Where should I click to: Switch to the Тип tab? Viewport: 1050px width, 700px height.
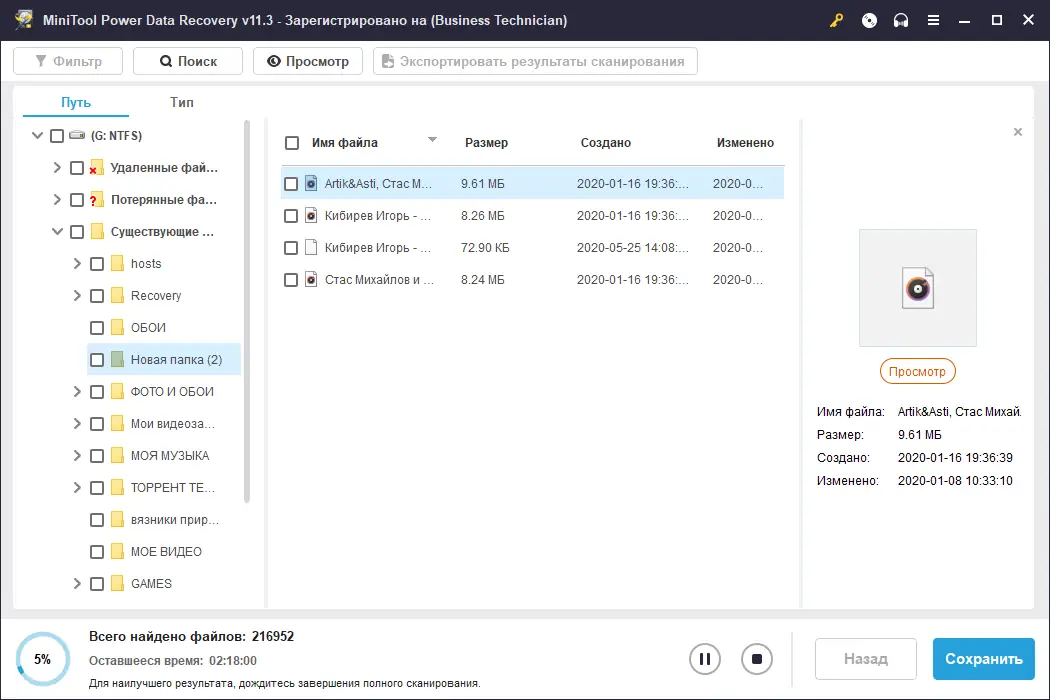[x=181, y=102]
